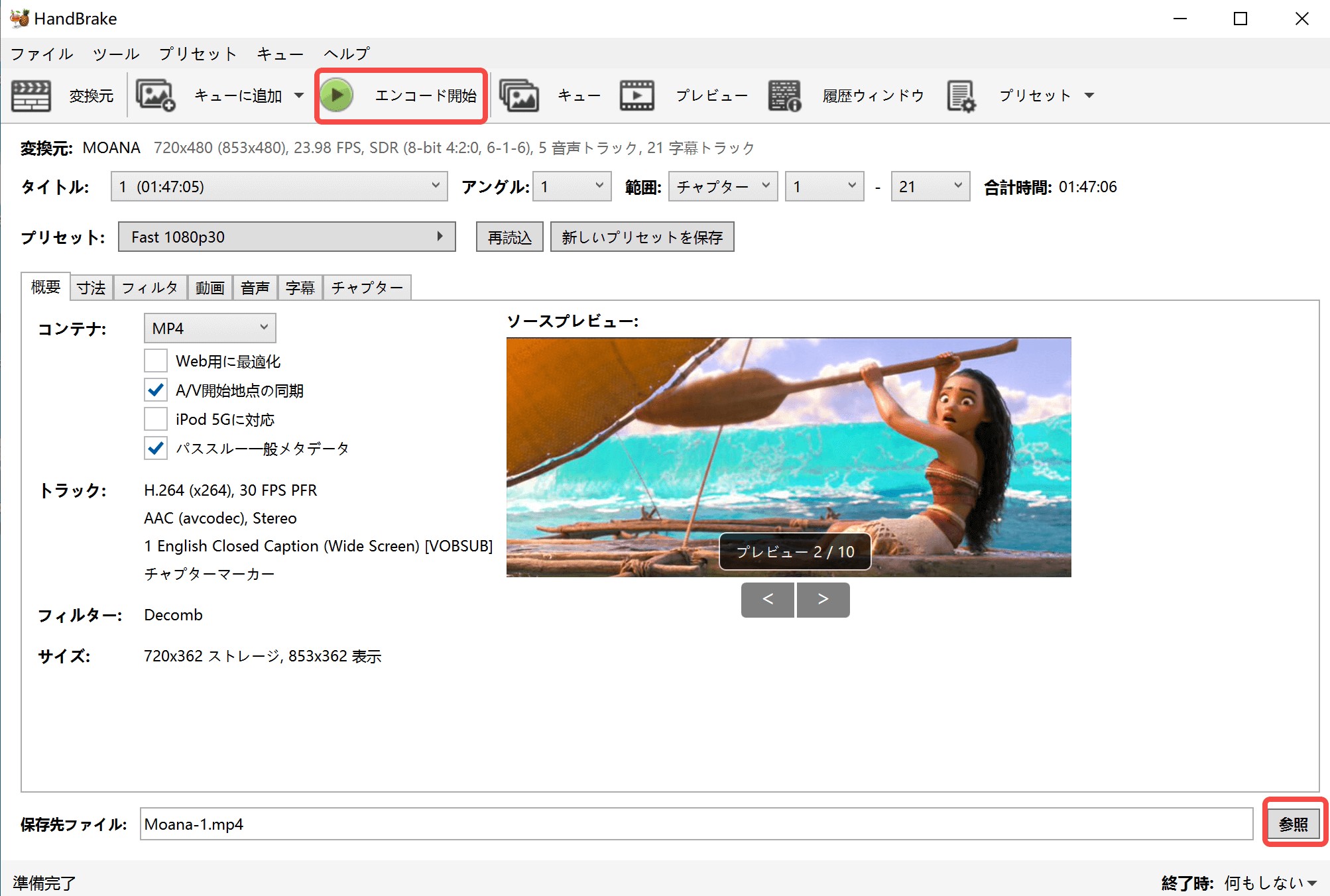Click 新しいプリセットを保存 button
This screenshot has height=896, width=1330.
tap(642, 237)
